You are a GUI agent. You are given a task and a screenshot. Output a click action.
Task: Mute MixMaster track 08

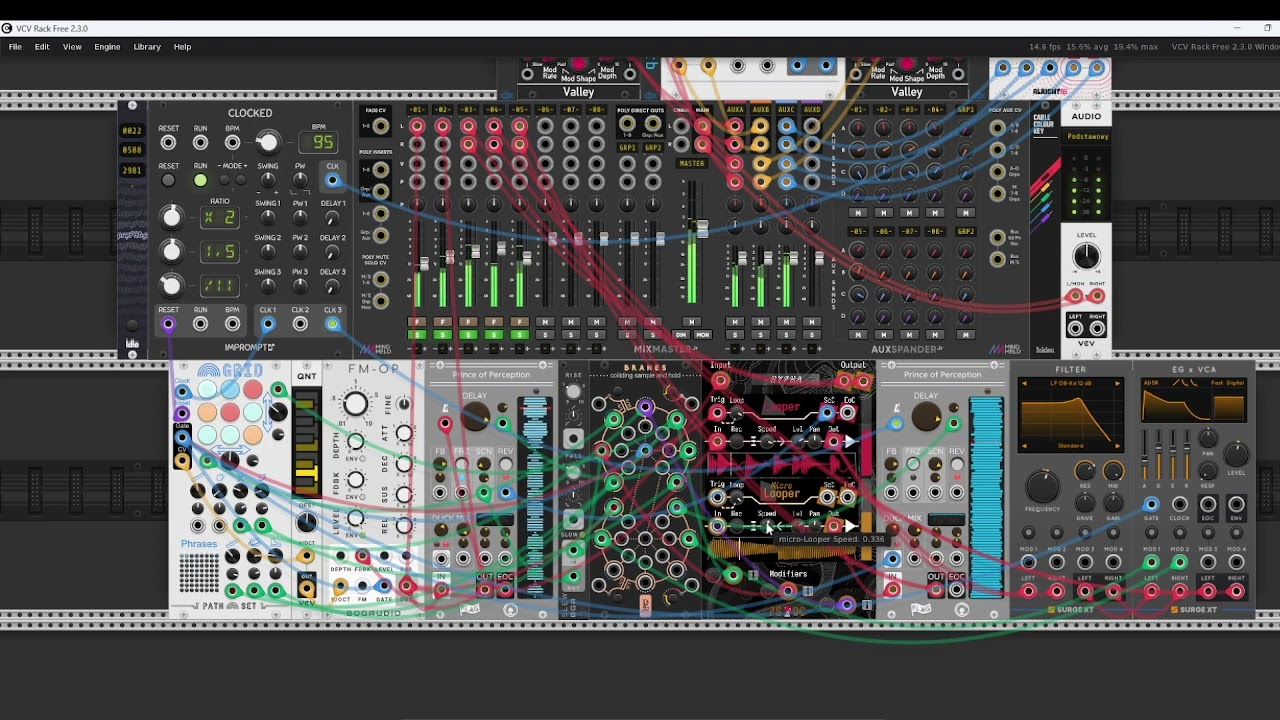coord(596,322)
